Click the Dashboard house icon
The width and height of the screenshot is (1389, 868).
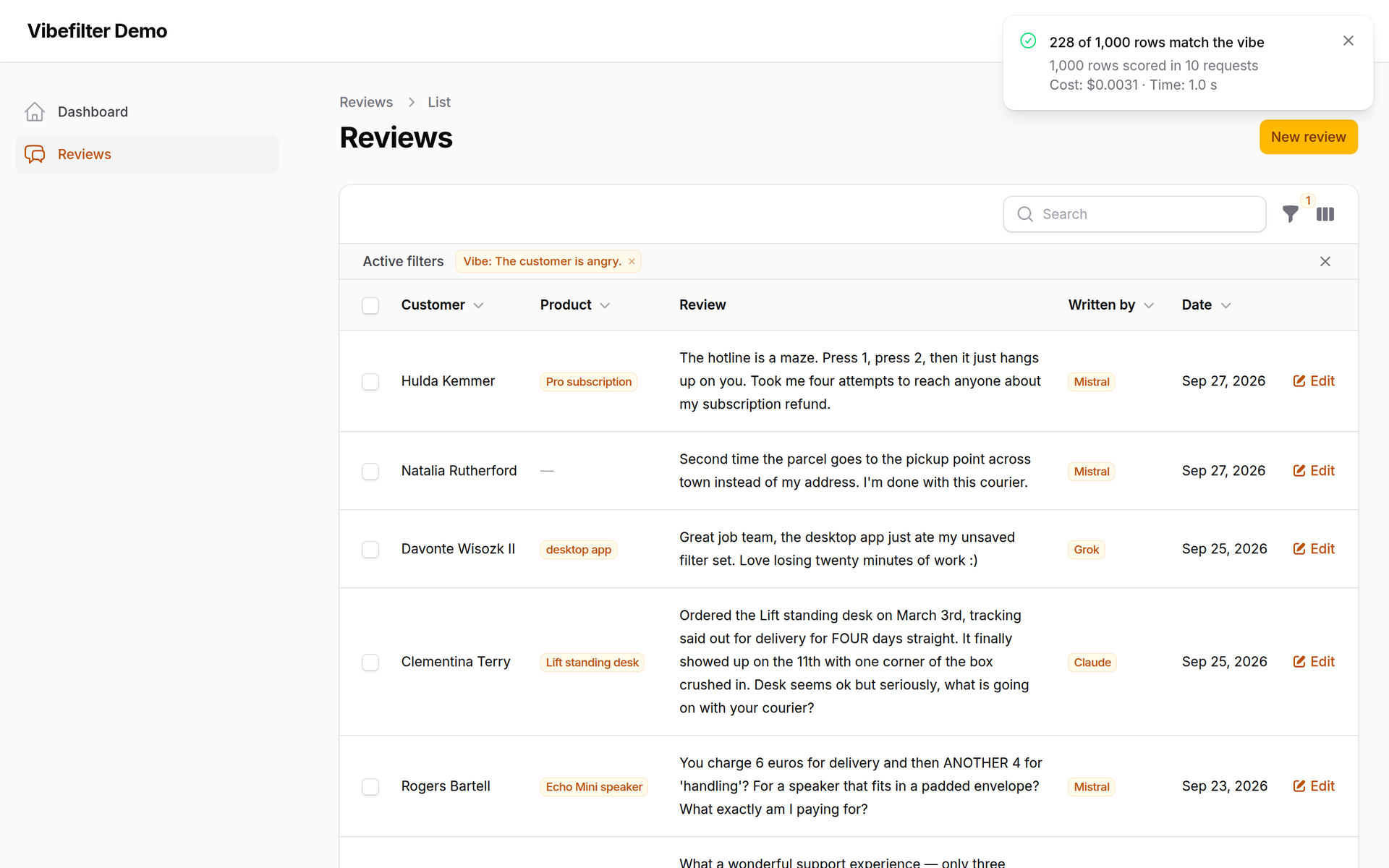[35, 112]
